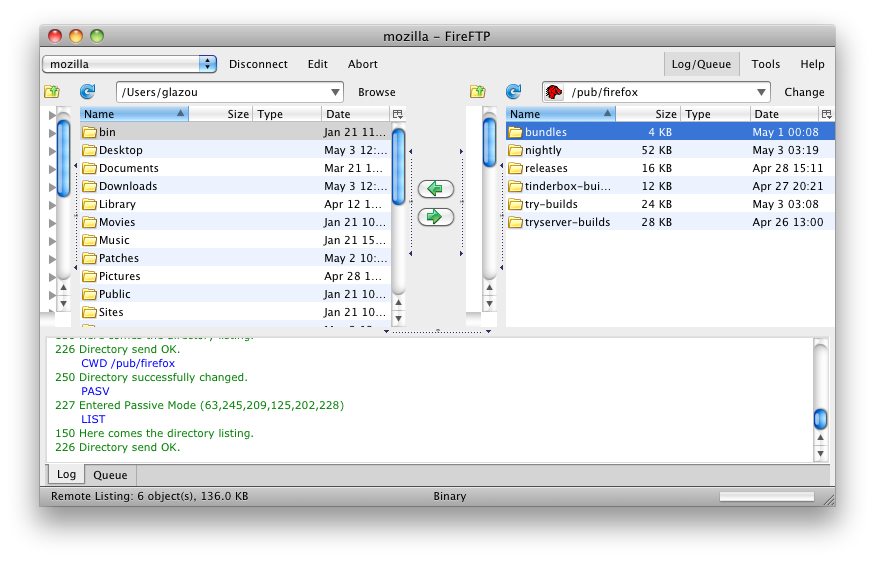Select the tryserver-builds remote folder icon
This screenshot has width=875, height=561.
[516, 222]
